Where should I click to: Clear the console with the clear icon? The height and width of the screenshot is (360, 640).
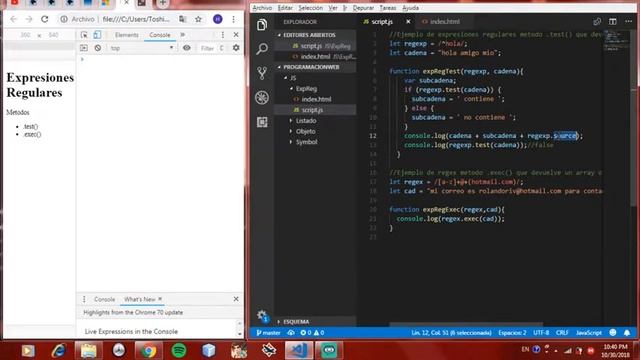[98, 48]
